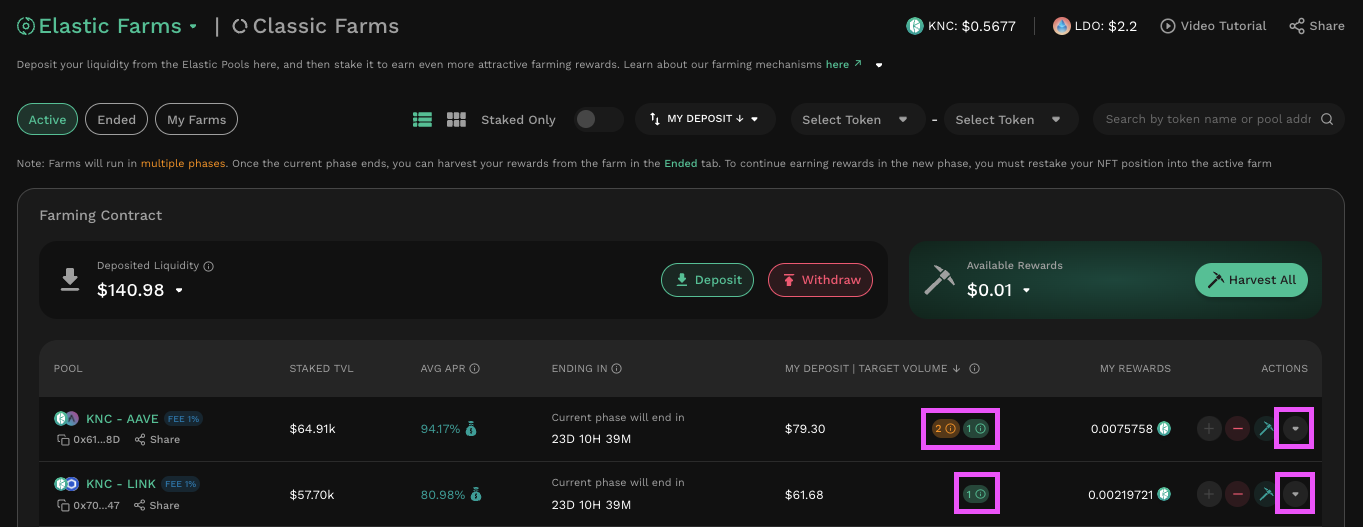This screenshot has width=1363, height=527.
Task: Expand the KNC - LINK row actions arrow
Action: 1296,494
